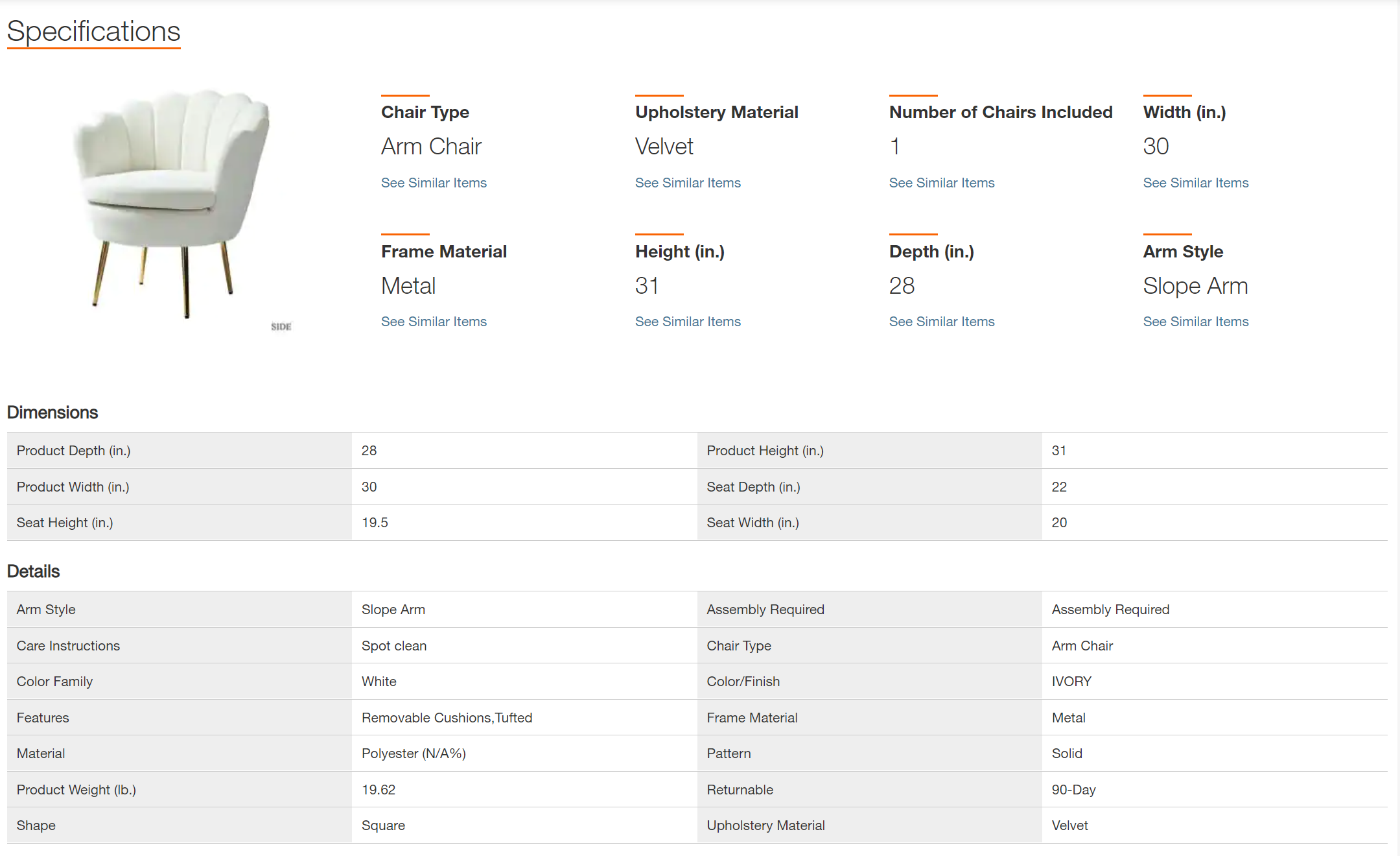This screenshot has width=1400, height=856.
Task: Click the Arm Chair value in top specs
Action: point(431,147)
